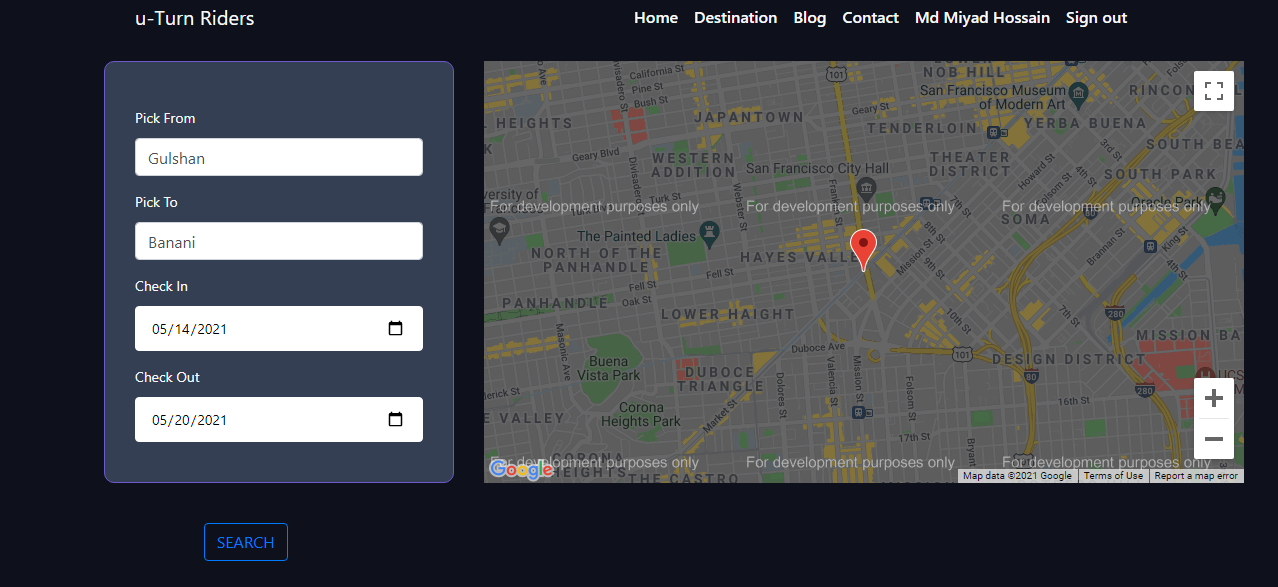Open the Destination menu item

(x=735, y=17)
